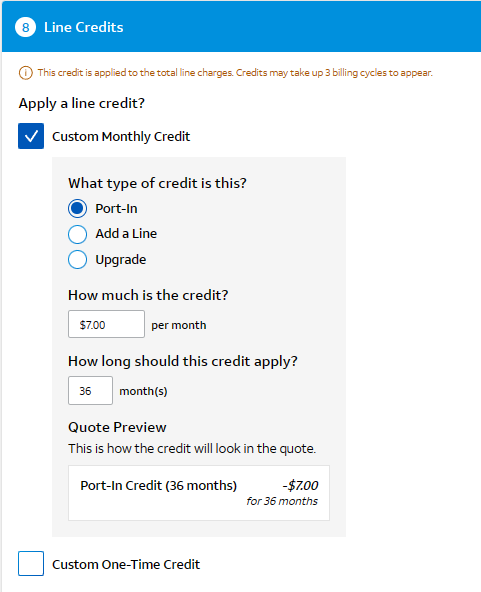The height and width of the screenshot is (592, 481).
Task: Click the info icon beside credit notice
Action: (26, 72)
